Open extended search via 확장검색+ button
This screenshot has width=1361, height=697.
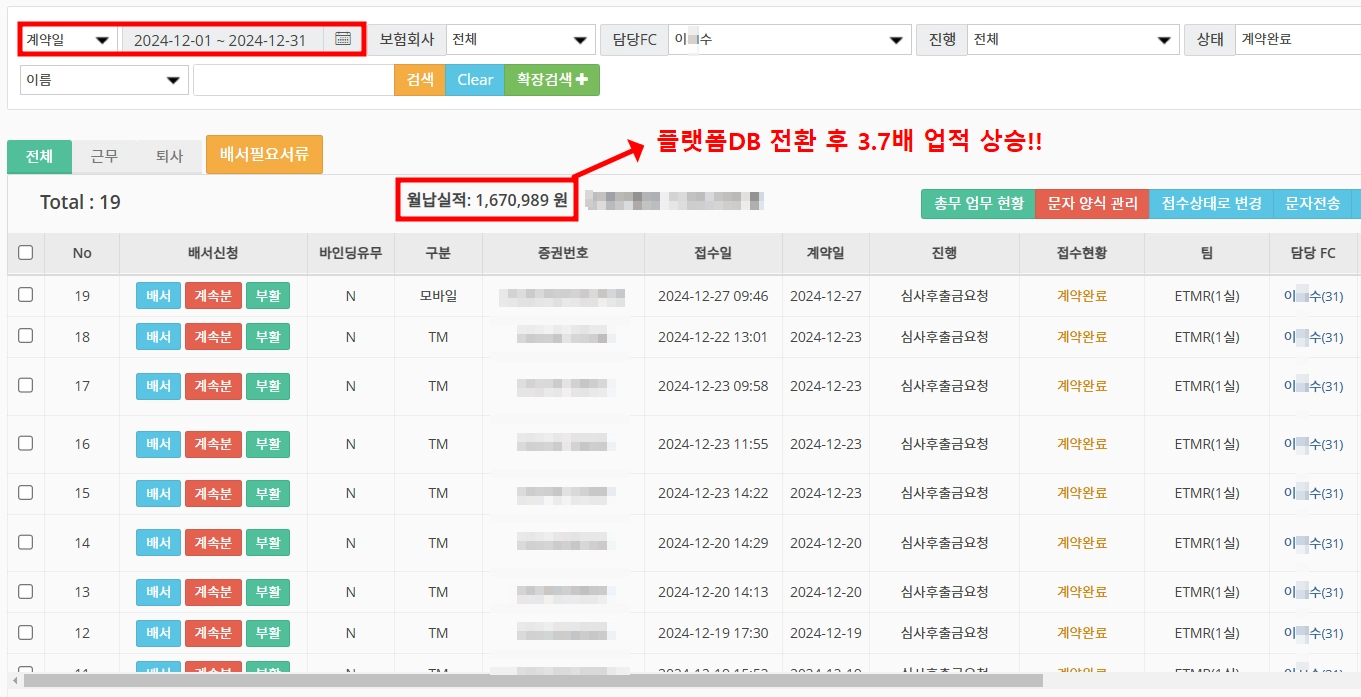[x=550, y=79]
